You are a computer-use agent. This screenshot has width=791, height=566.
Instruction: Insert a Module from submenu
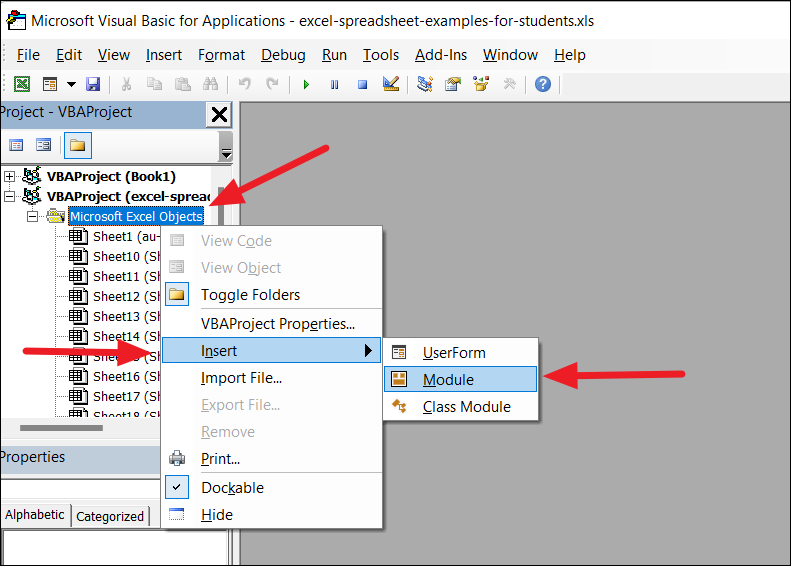click(461, 379)
